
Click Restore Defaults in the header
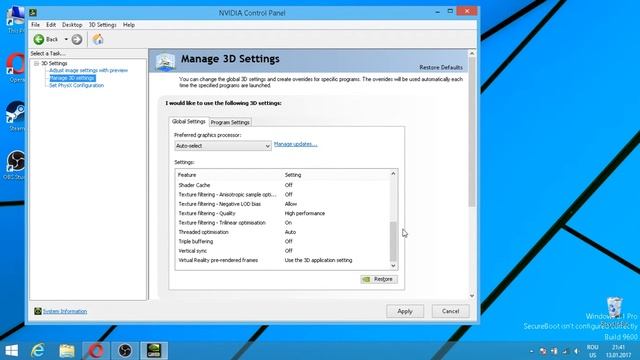point(441,67)
